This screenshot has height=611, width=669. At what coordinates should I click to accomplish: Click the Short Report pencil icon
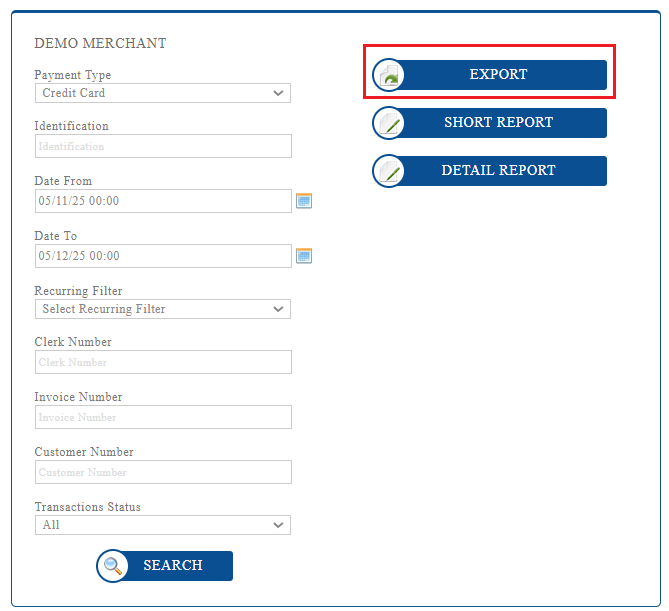point(388,123)
